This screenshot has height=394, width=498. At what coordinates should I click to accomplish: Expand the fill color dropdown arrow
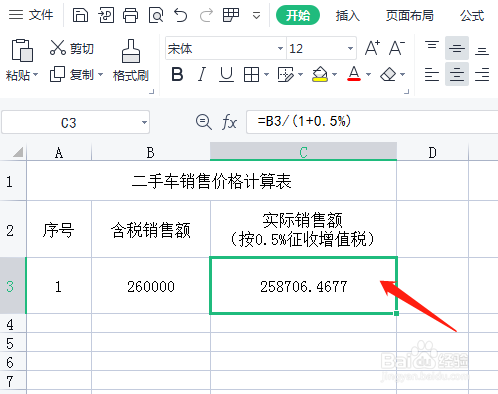tap(334, 74)
